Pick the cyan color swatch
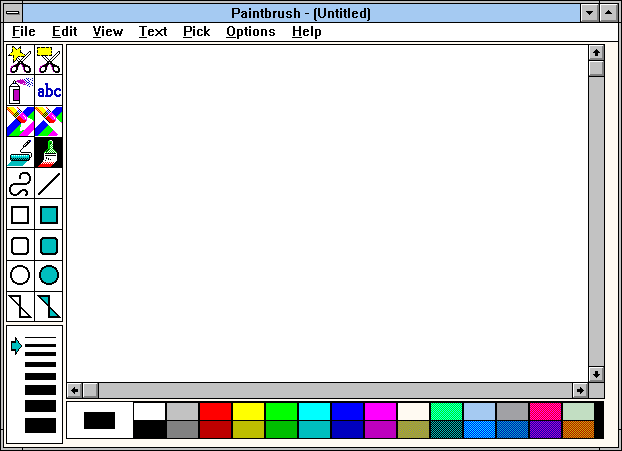 tap(314, 411)
